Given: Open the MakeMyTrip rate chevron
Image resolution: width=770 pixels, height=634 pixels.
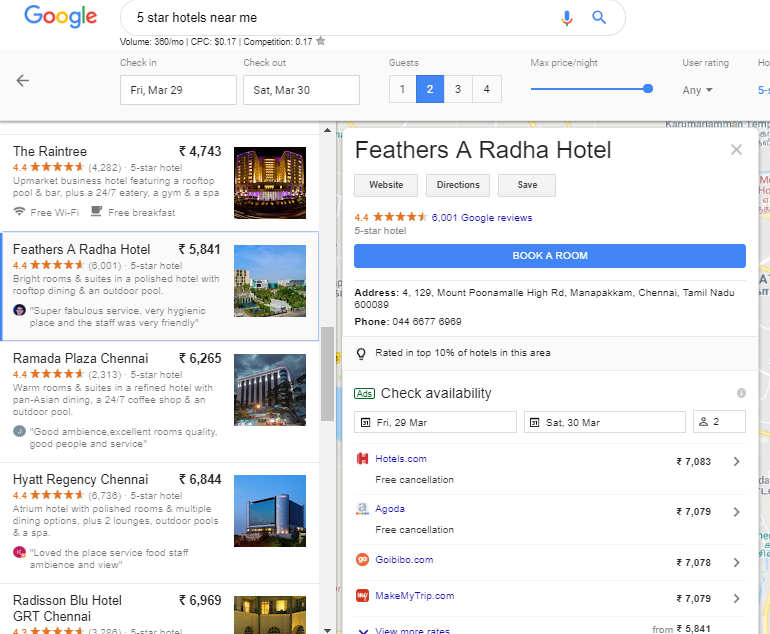Looking at the screenshot, I should pos(736,598).
